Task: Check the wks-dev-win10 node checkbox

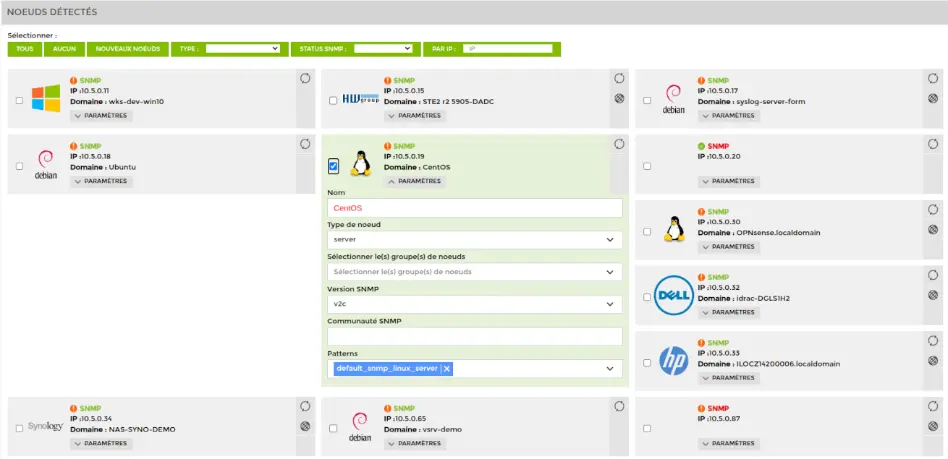Action: click(19, 100)
